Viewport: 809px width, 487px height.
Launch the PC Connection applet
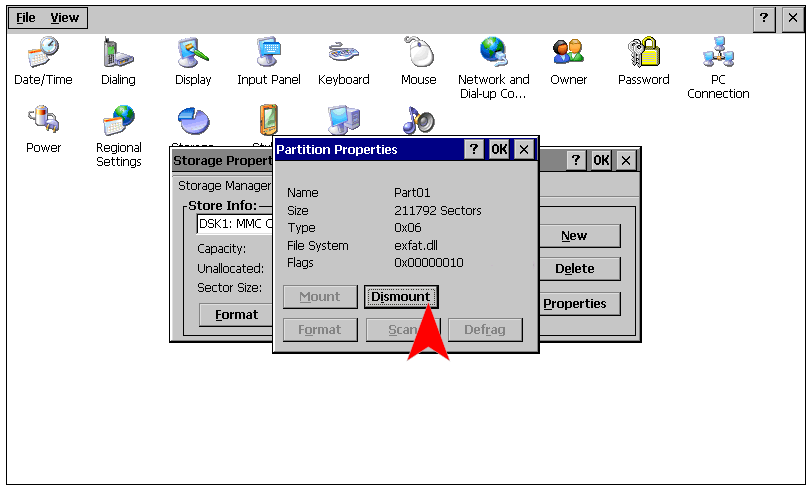tap(718, 52)
